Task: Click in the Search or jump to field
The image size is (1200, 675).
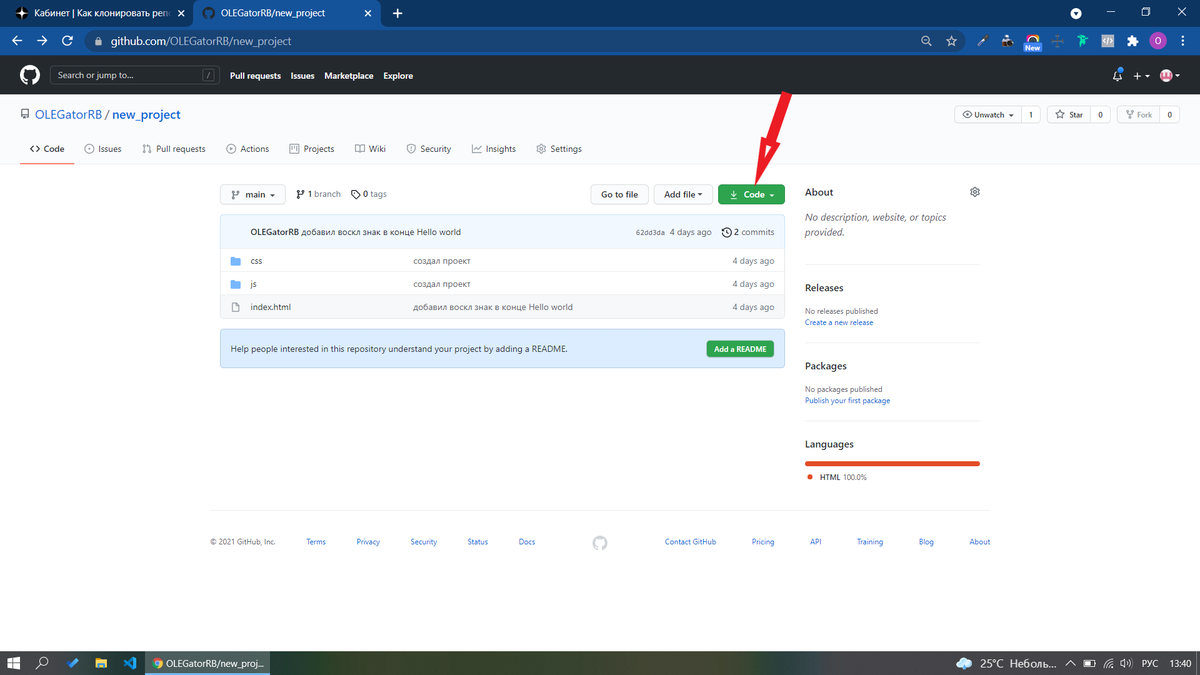Action: point(135,75)
